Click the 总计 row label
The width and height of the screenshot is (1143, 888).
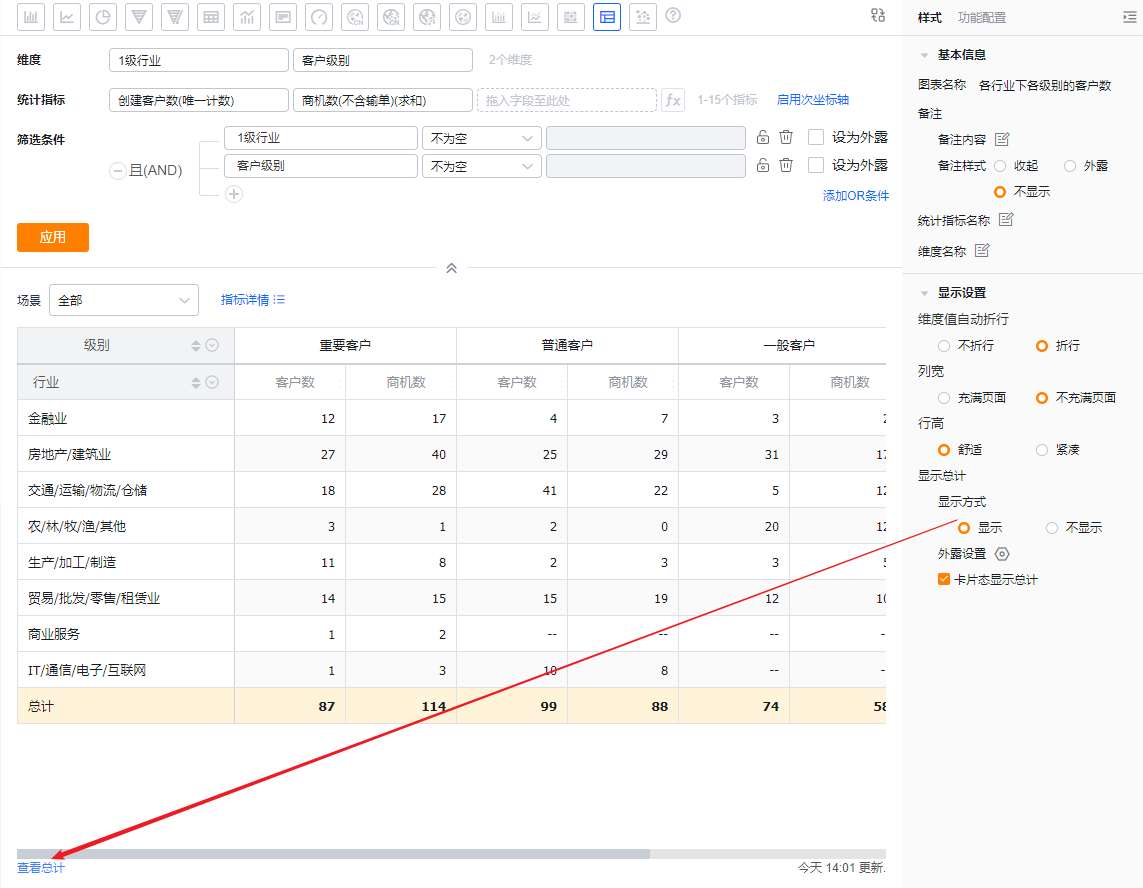[41, 706]
